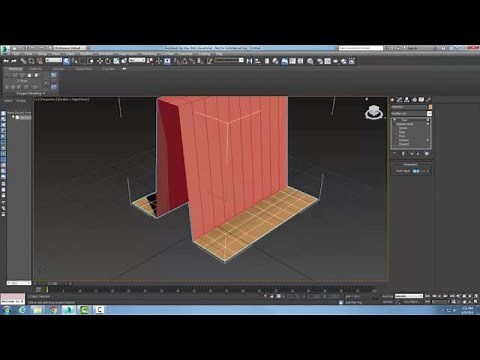Image resolution: width=480 pixels, height=360 pixels.
Task: Toggle Angle Snap
Action: [x=184, y=61]
